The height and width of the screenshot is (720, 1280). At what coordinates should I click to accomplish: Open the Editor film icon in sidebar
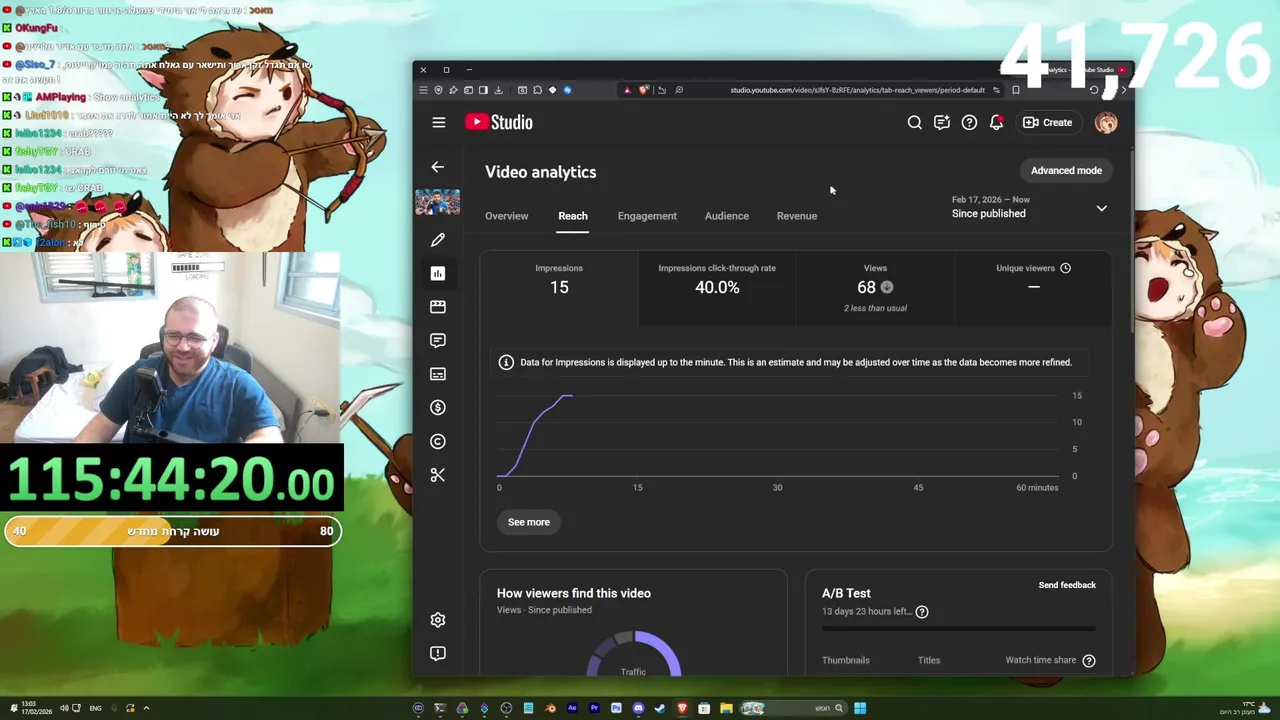[x=438, y=307]
